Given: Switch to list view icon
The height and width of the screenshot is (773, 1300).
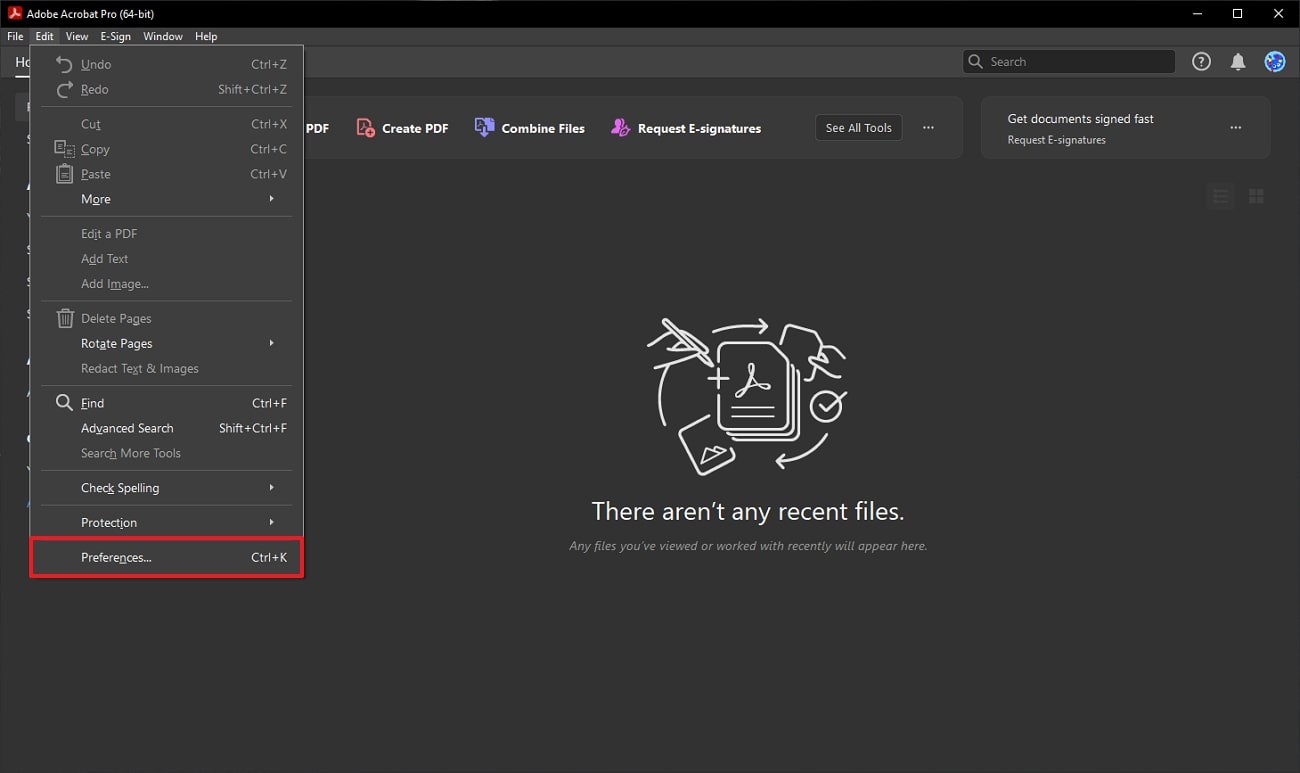Looking at the screenshot, I should pyautogui.click(x=1221, y=196).
